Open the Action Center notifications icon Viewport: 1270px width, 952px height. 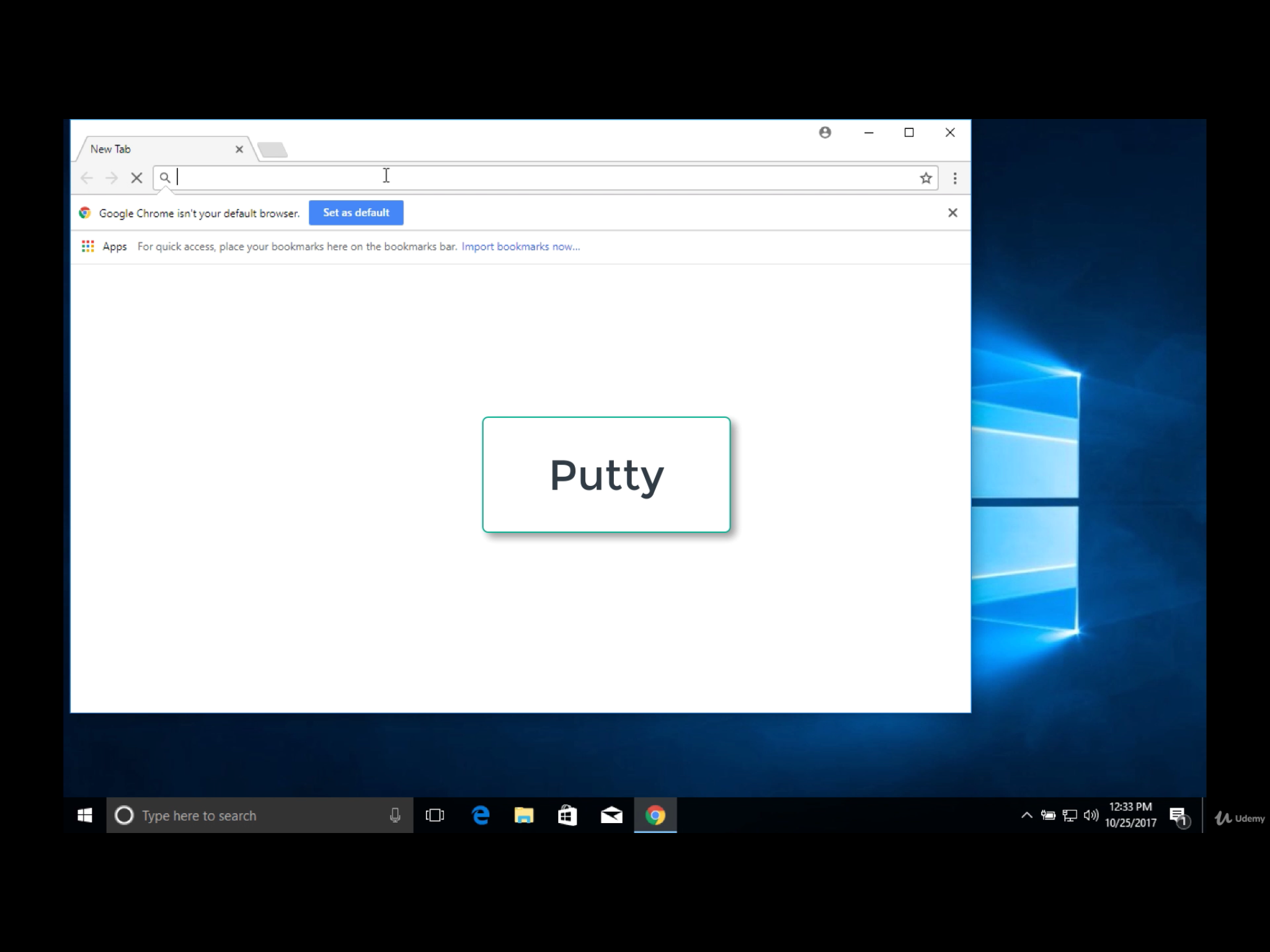[1179, 817]
